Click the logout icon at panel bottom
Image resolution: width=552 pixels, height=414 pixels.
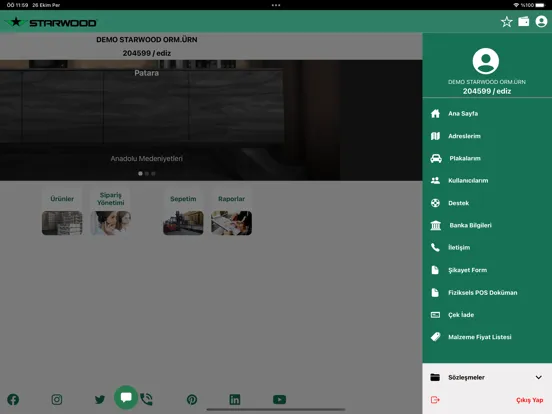click(435, 400)
